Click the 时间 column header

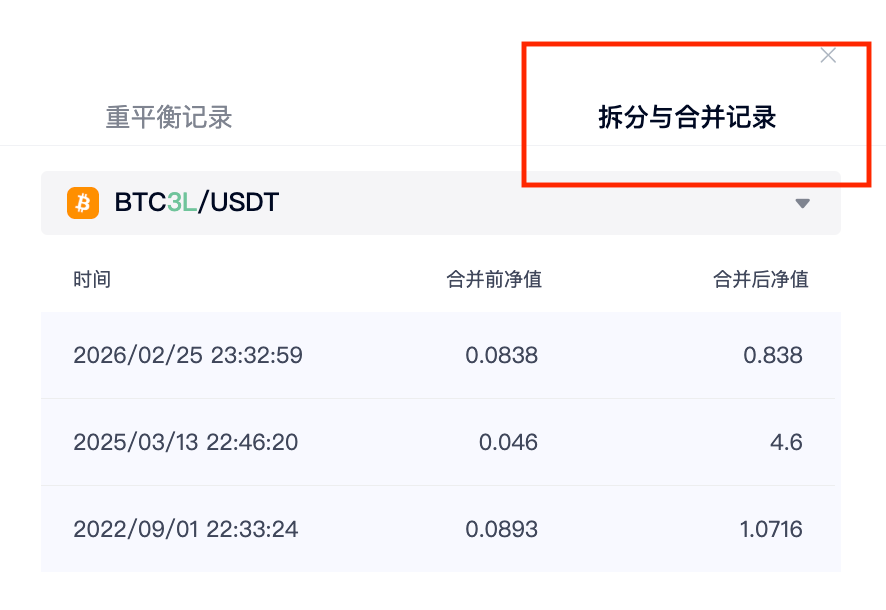point(92,280)
